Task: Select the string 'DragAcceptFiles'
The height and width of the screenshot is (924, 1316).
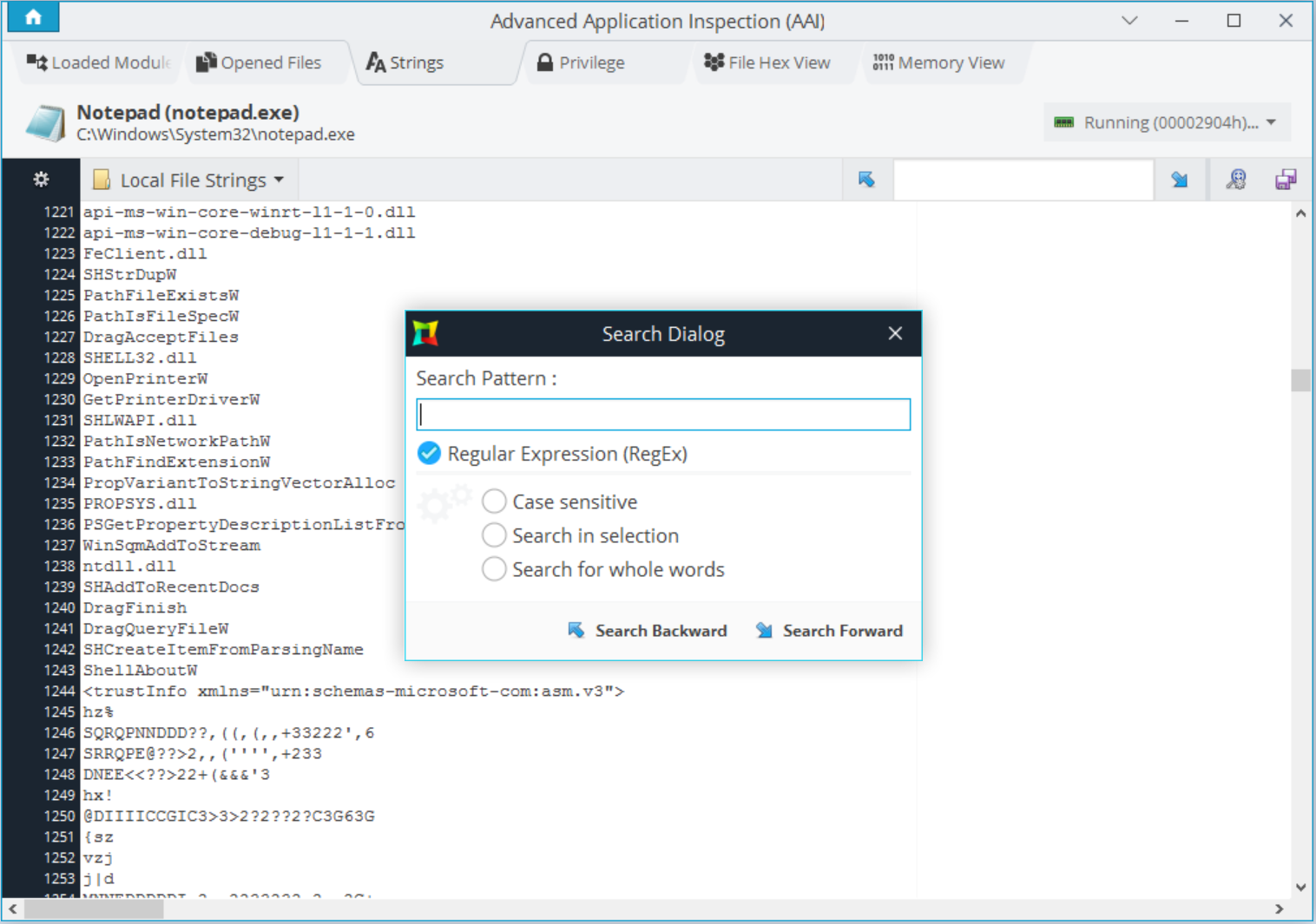Action: point(161,337)
